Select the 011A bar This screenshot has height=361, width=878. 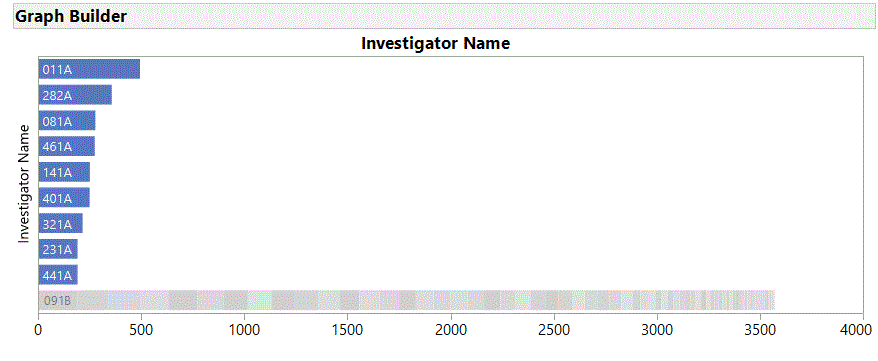tap(89, 69)
